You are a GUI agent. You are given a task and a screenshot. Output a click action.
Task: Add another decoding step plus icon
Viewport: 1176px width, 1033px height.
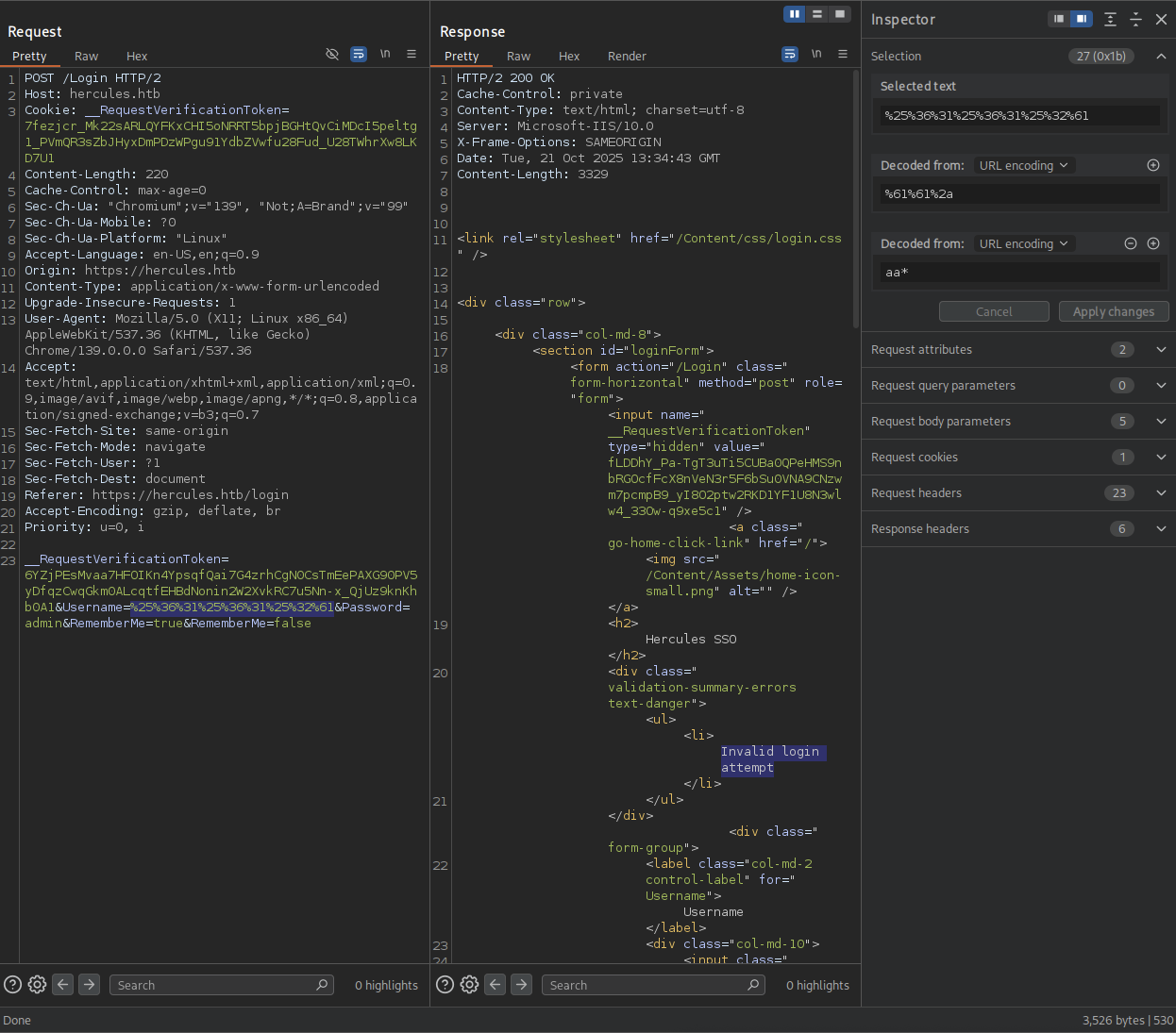(x=1153, y=243)
